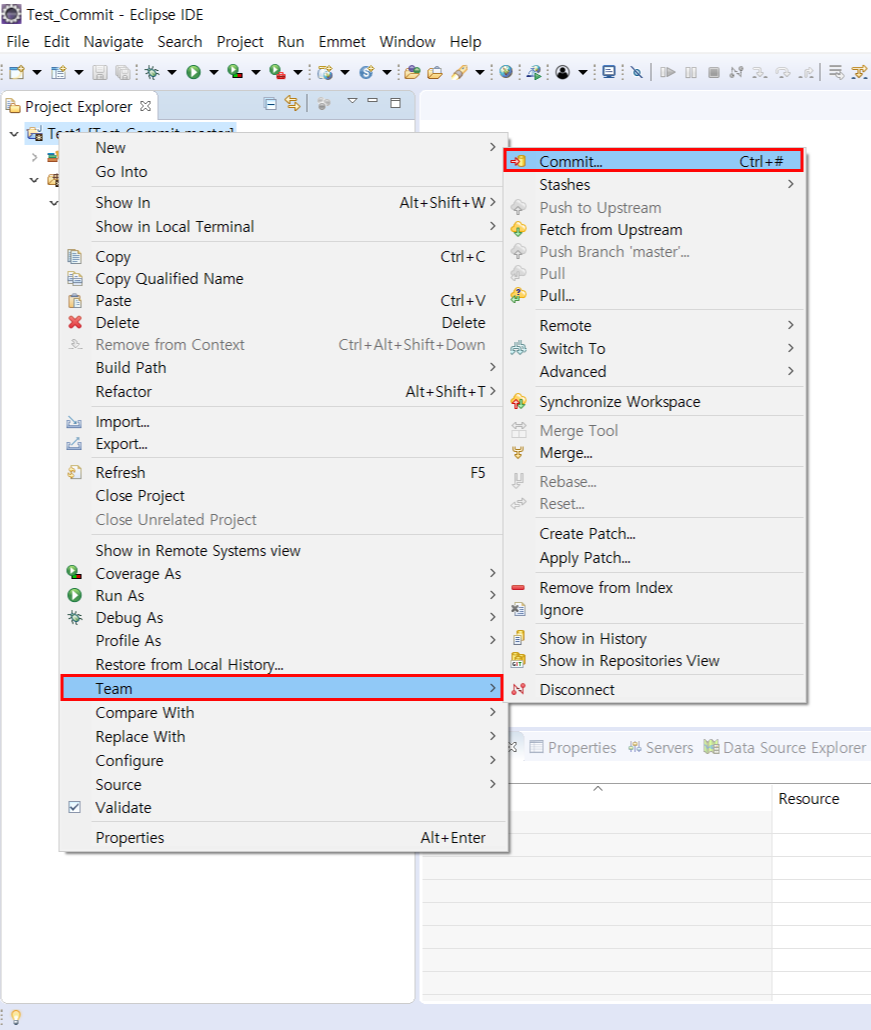871x1030 pixels.
Task: Click the Run External Tools toolbar icon
Action: (x=277, y=72)
